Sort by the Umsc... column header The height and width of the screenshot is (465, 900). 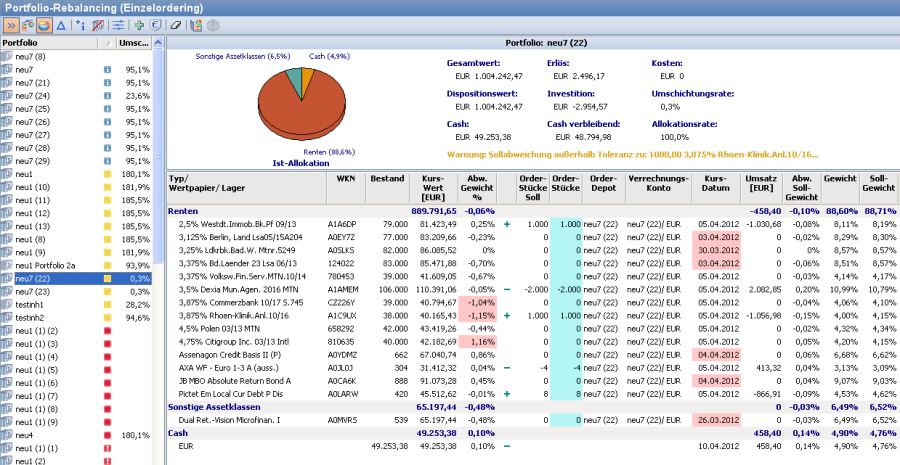133,44
